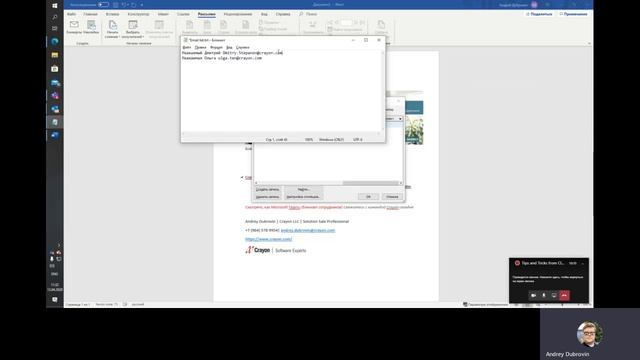
Task: Toggle the AutoSave switch in Word title bar
Action: [x=104, y=4]
